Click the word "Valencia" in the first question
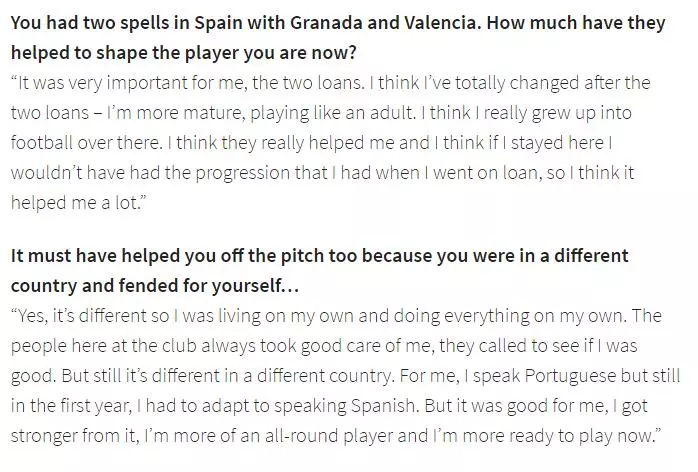 point(442,22)
